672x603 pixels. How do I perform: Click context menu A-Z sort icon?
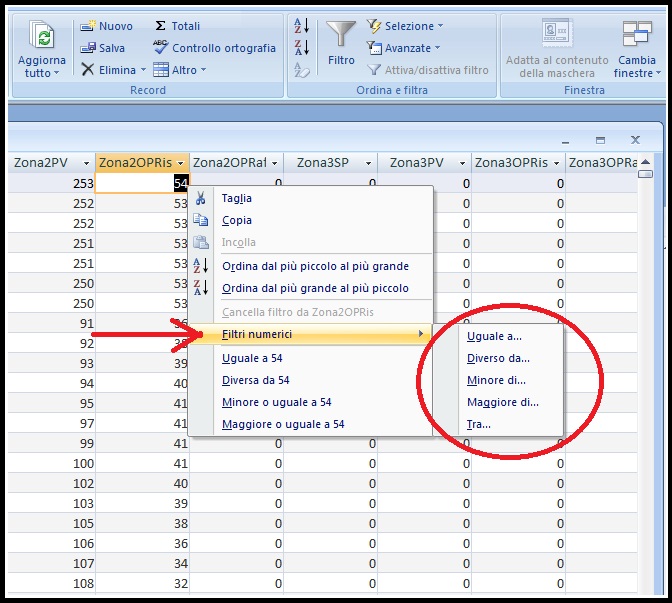coord(200,266)
